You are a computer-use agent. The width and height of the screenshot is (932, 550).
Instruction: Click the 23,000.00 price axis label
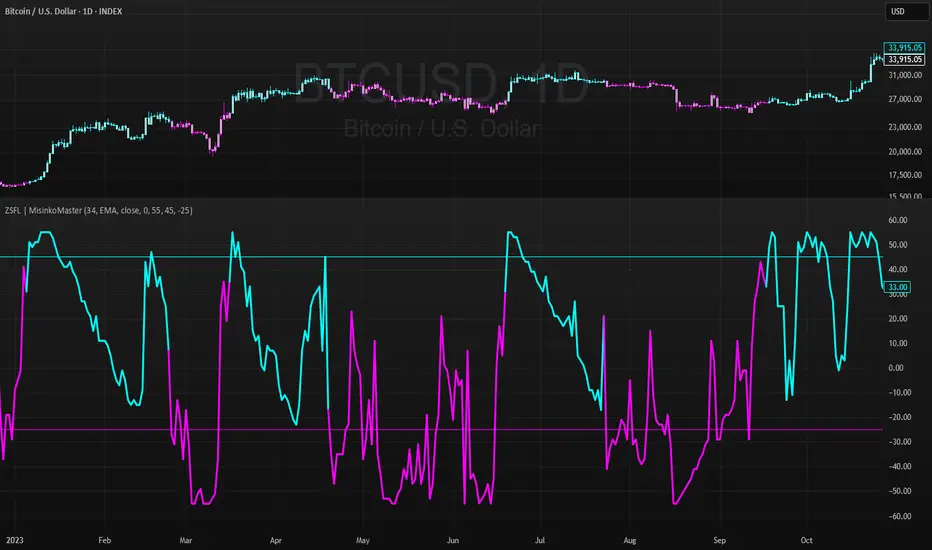(905, 127)
